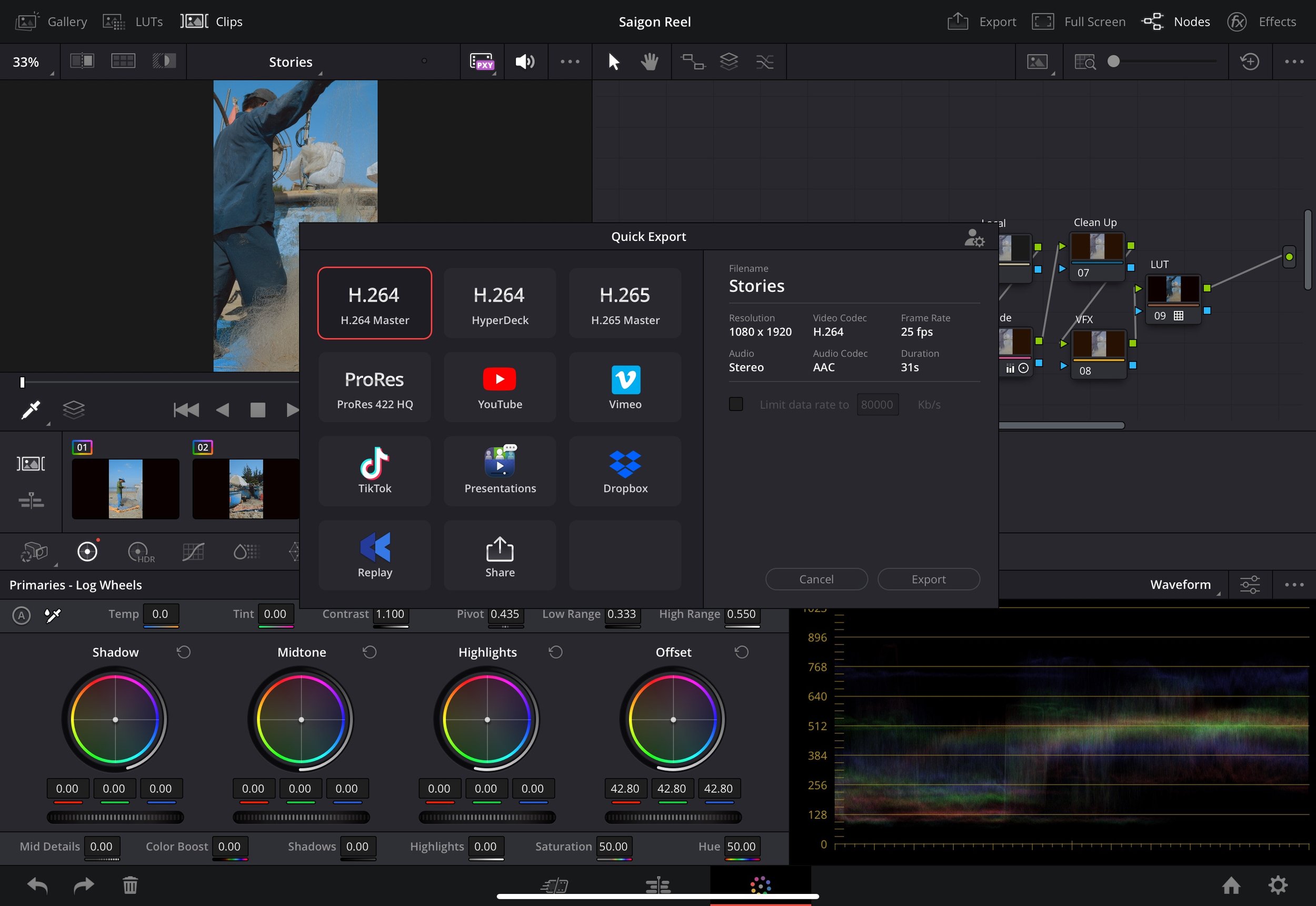Select the Dropbox export preset

click(x=625, y=471)
